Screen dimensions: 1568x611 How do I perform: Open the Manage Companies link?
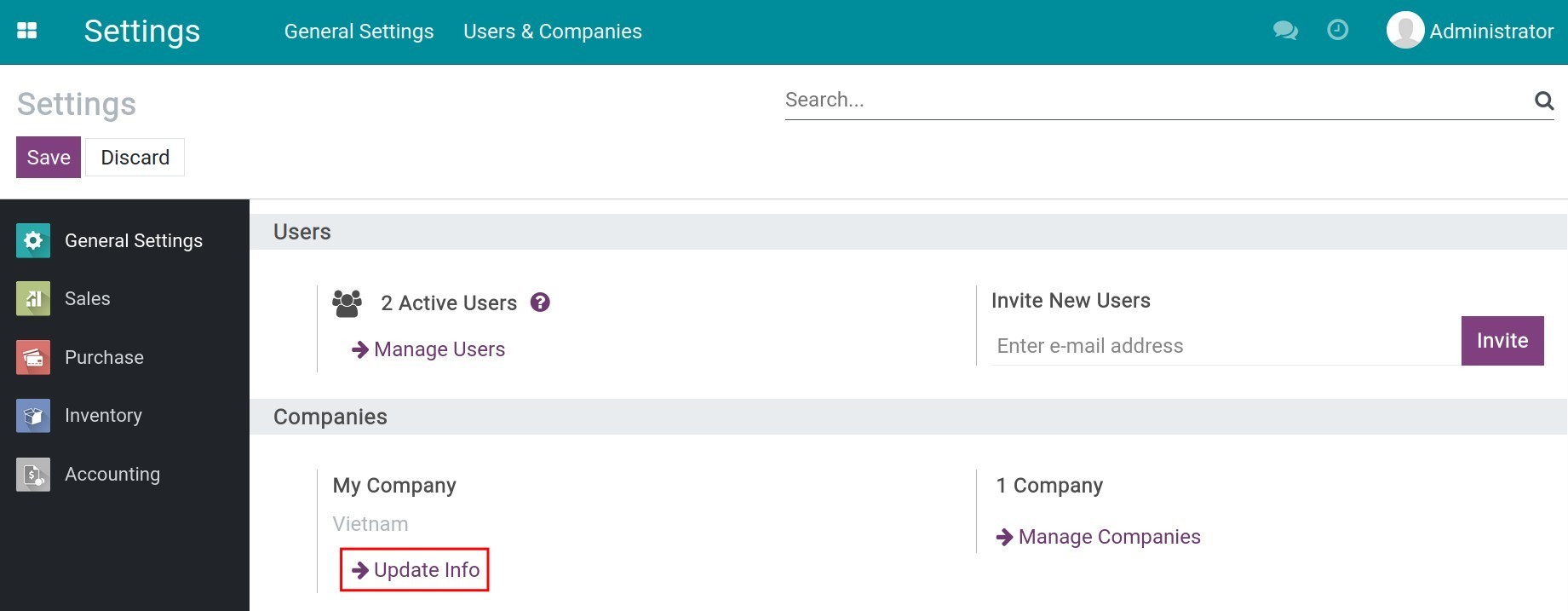click(x=1099, y=537)
